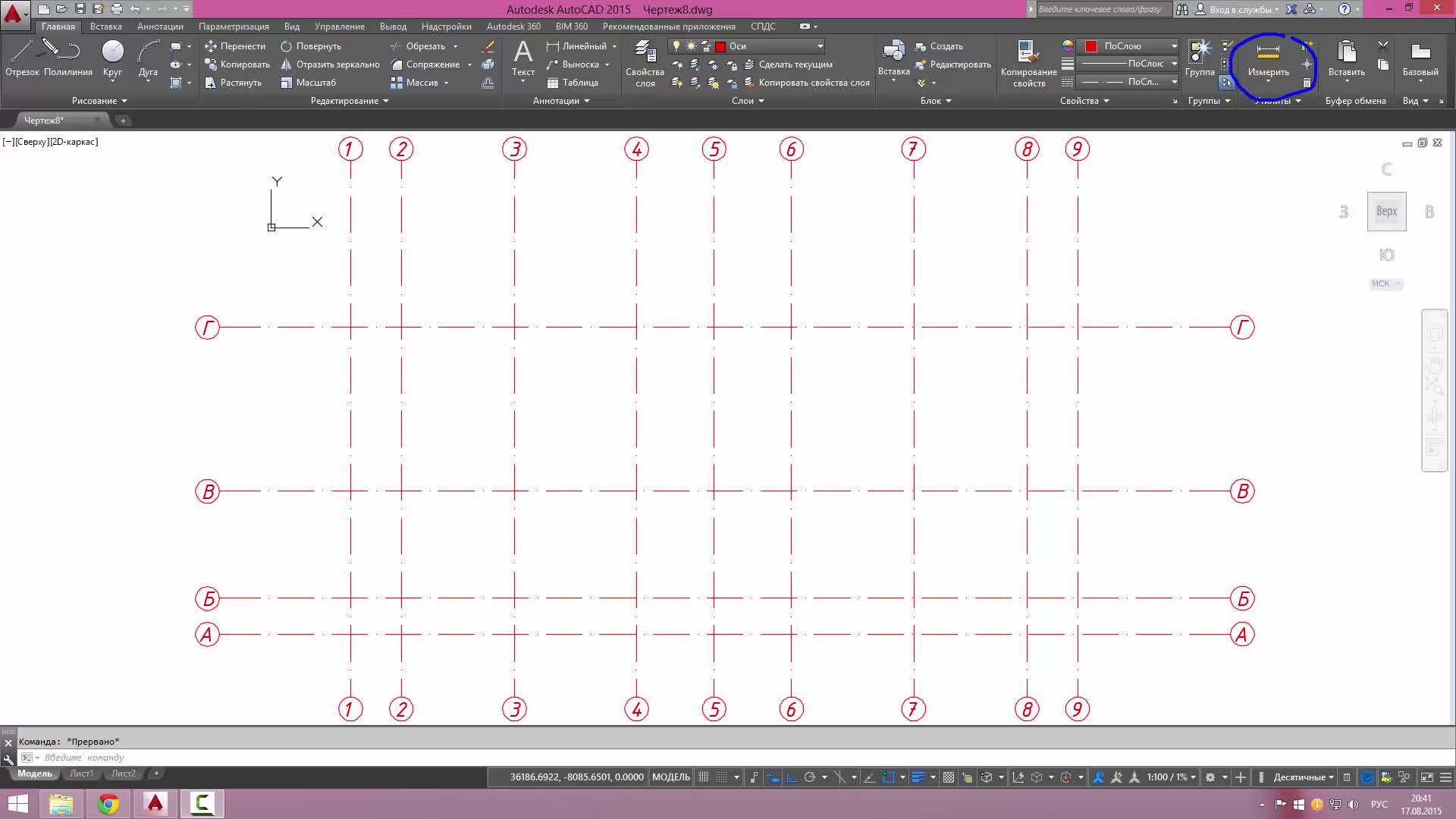This screenshot has width=1456, height=819.
Task: Click the Обрезать trim tool
Action: click(418, 46)
